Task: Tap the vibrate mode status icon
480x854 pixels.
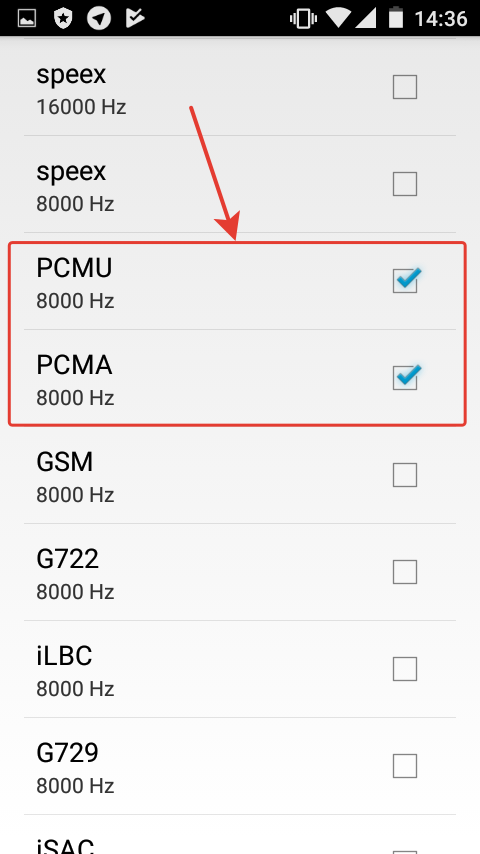Action: [303, 19]
